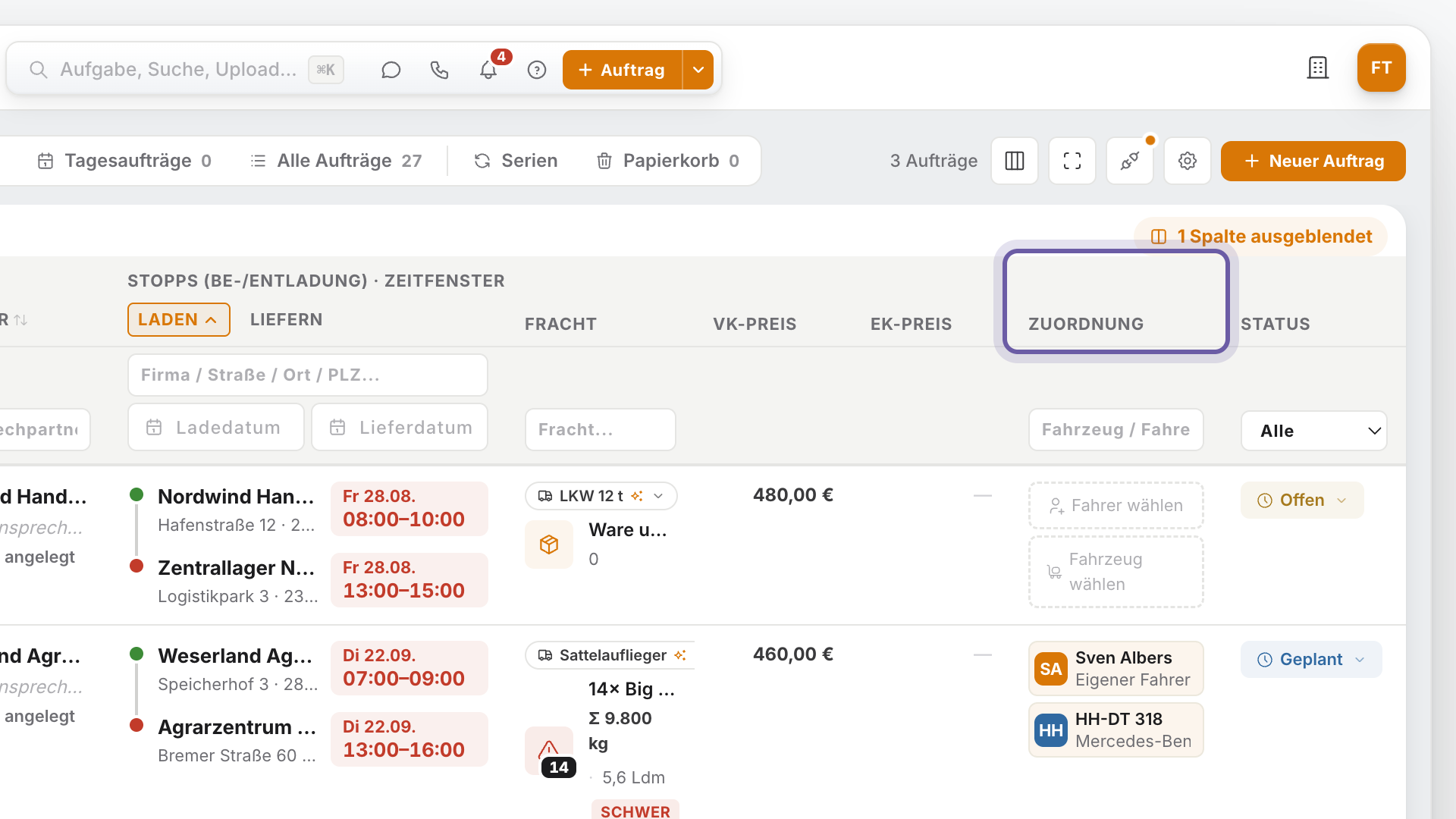Open the LKW 12 t vehicle type dropdown
The height and width of the screenshot is (819, 1456).
pos(601,496)
